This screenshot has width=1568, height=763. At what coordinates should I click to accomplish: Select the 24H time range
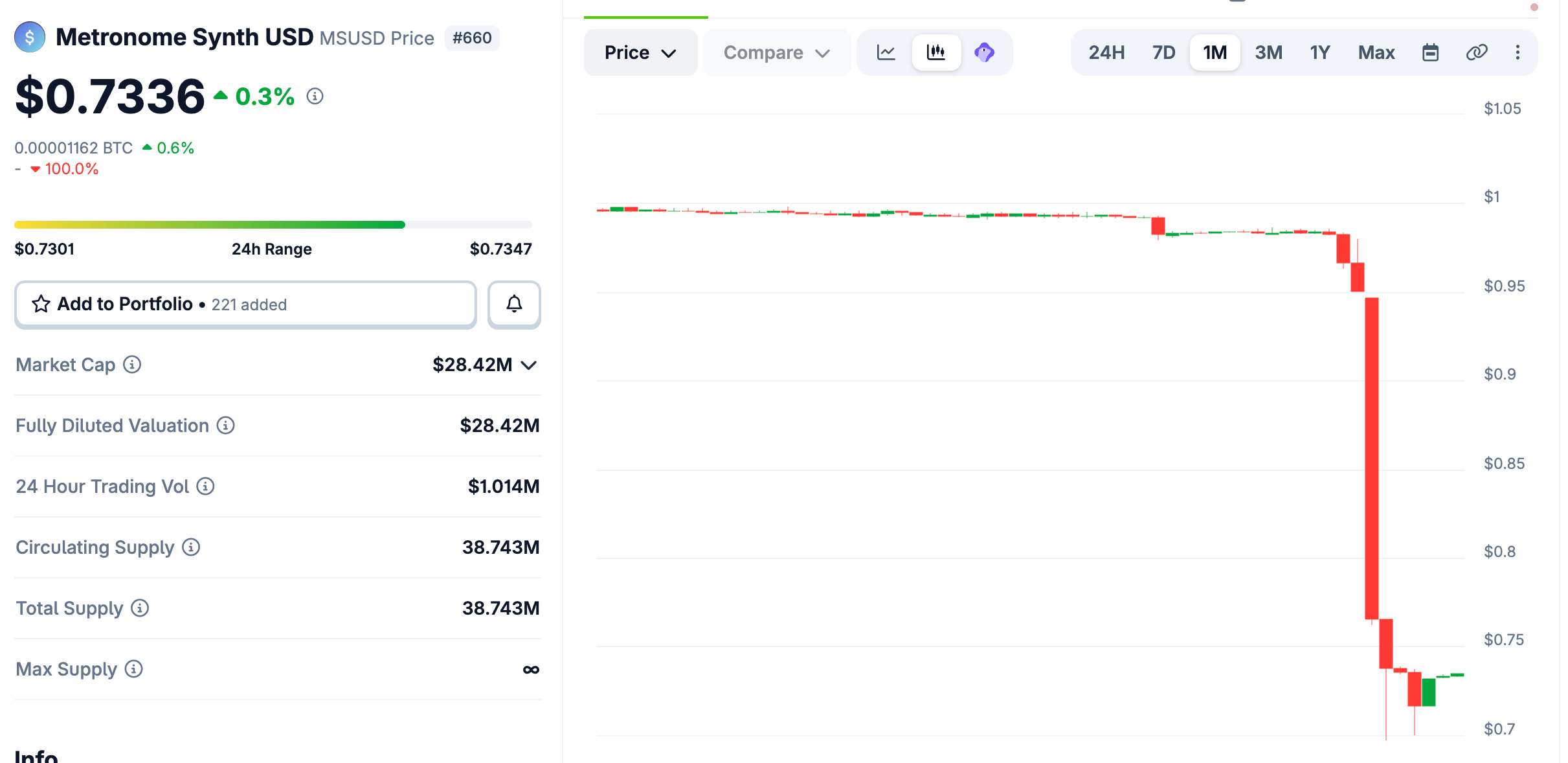click(x=1107, y=52)
